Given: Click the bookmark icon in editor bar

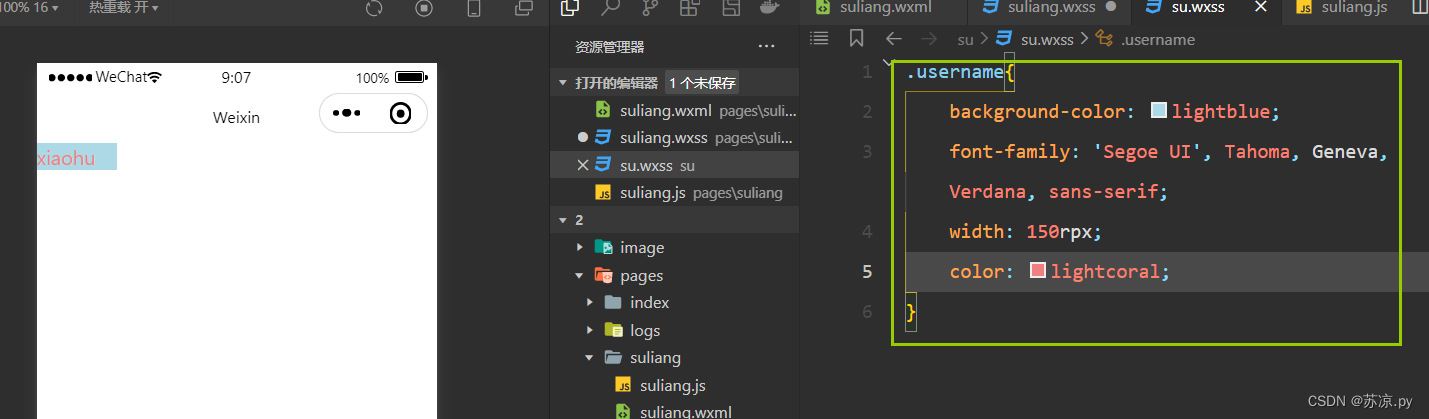Looking at the screenshot, I should pyautogui.click(x=856, y=39).
